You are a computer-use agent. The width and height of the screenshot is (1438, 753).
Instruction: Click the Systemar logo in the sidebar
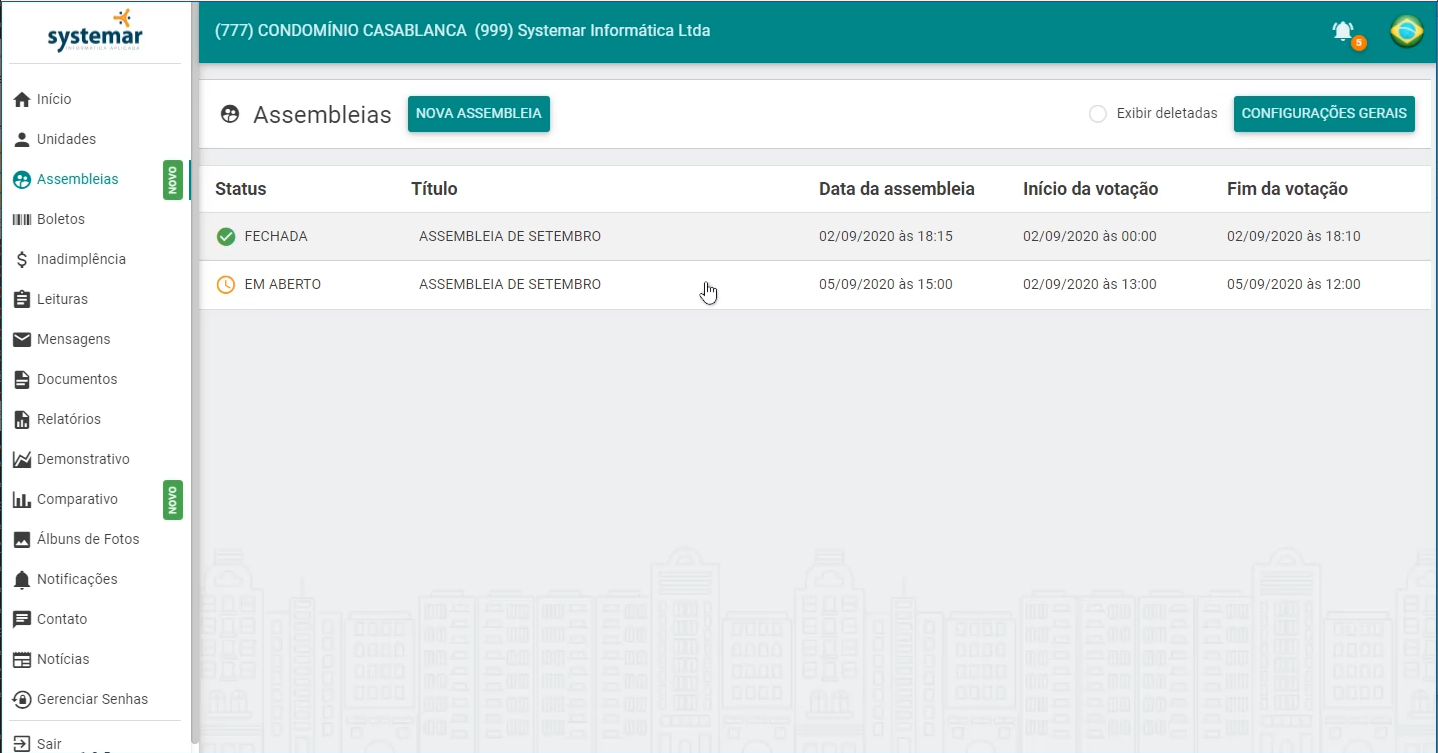coord(95,32)
